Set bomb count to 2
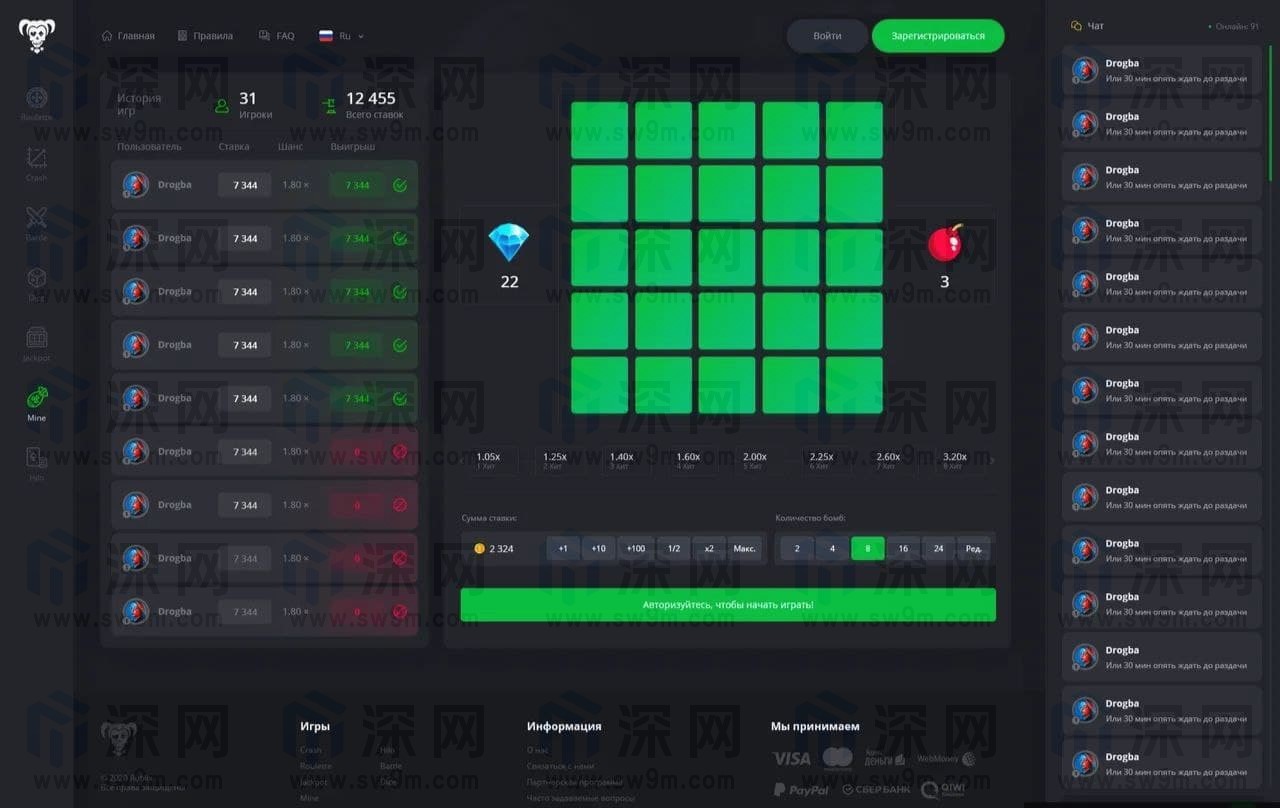This screenshot has height=808, width=1280. point(797,548)
